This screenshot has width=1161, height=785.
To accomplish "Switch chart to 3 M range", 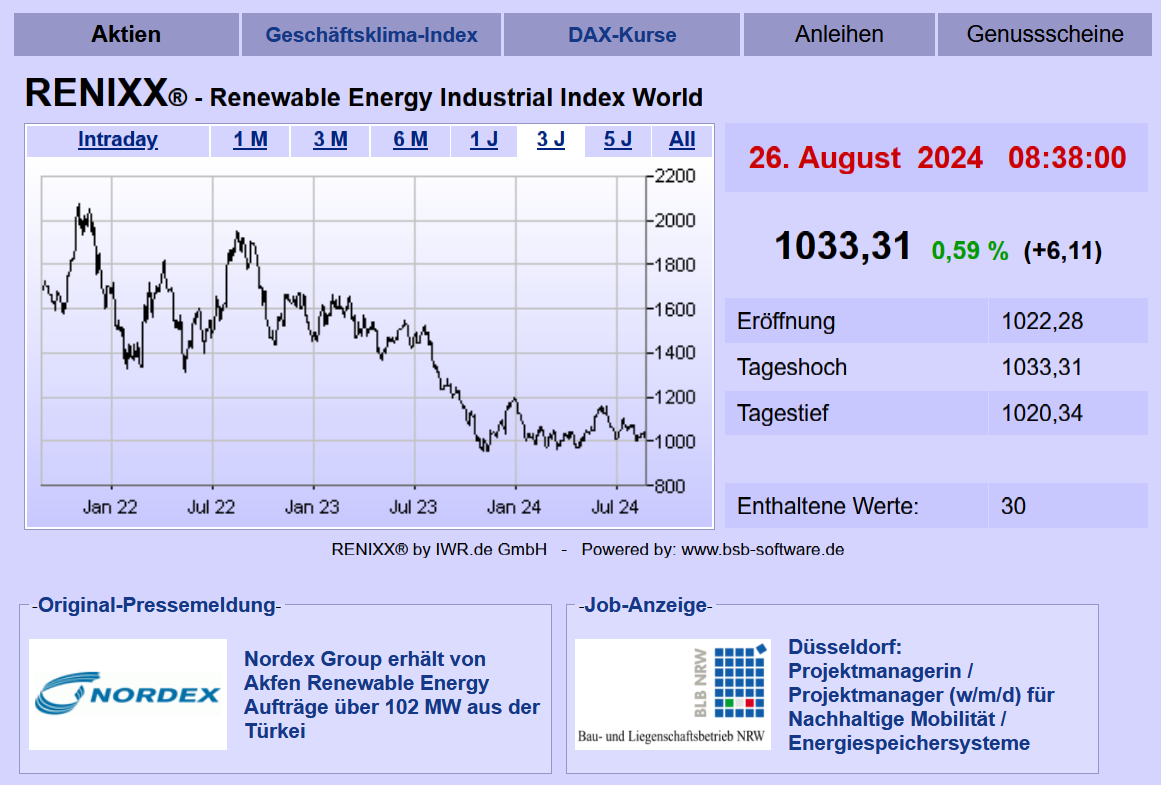I will point(330,140).
